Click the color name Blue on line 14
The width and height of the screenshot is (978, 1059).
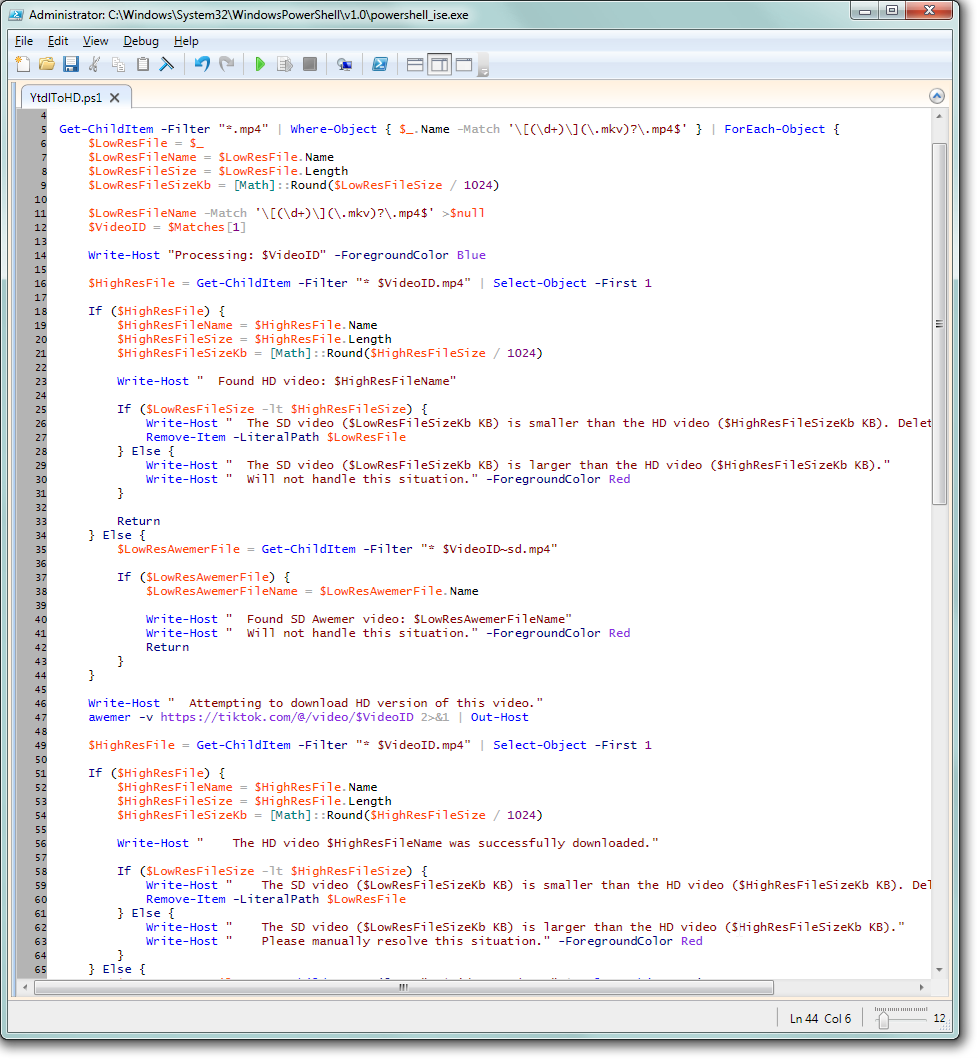tap(471, 255)
